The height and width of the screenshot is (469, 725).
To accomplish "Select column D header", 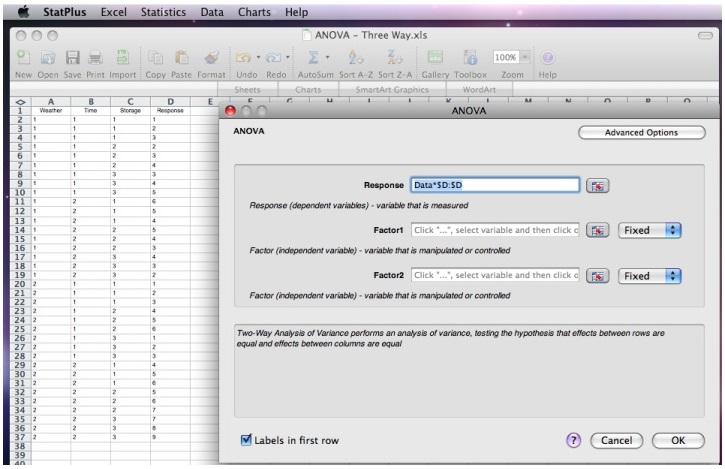I will [x=170, y=102].
